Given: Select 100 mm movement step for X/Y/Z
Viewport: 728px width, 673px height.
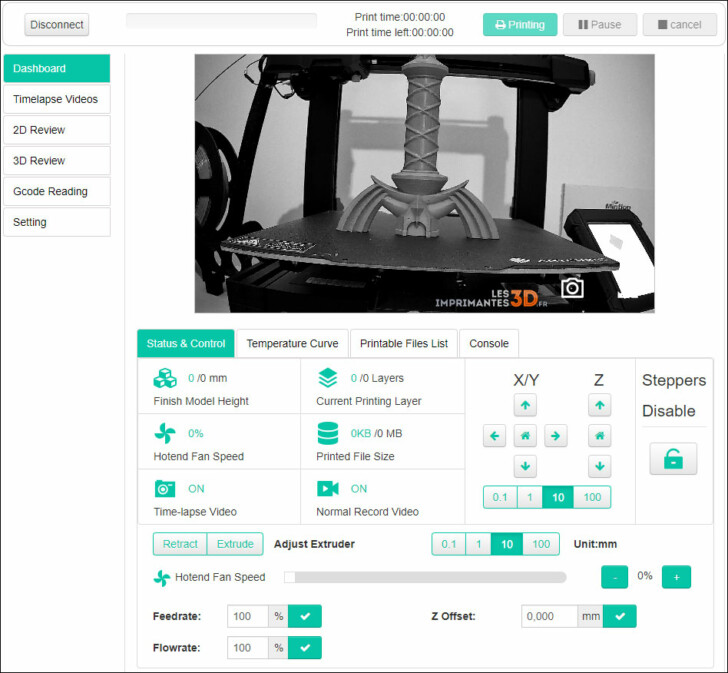Looking at the screenshot, I should (592, 497).
